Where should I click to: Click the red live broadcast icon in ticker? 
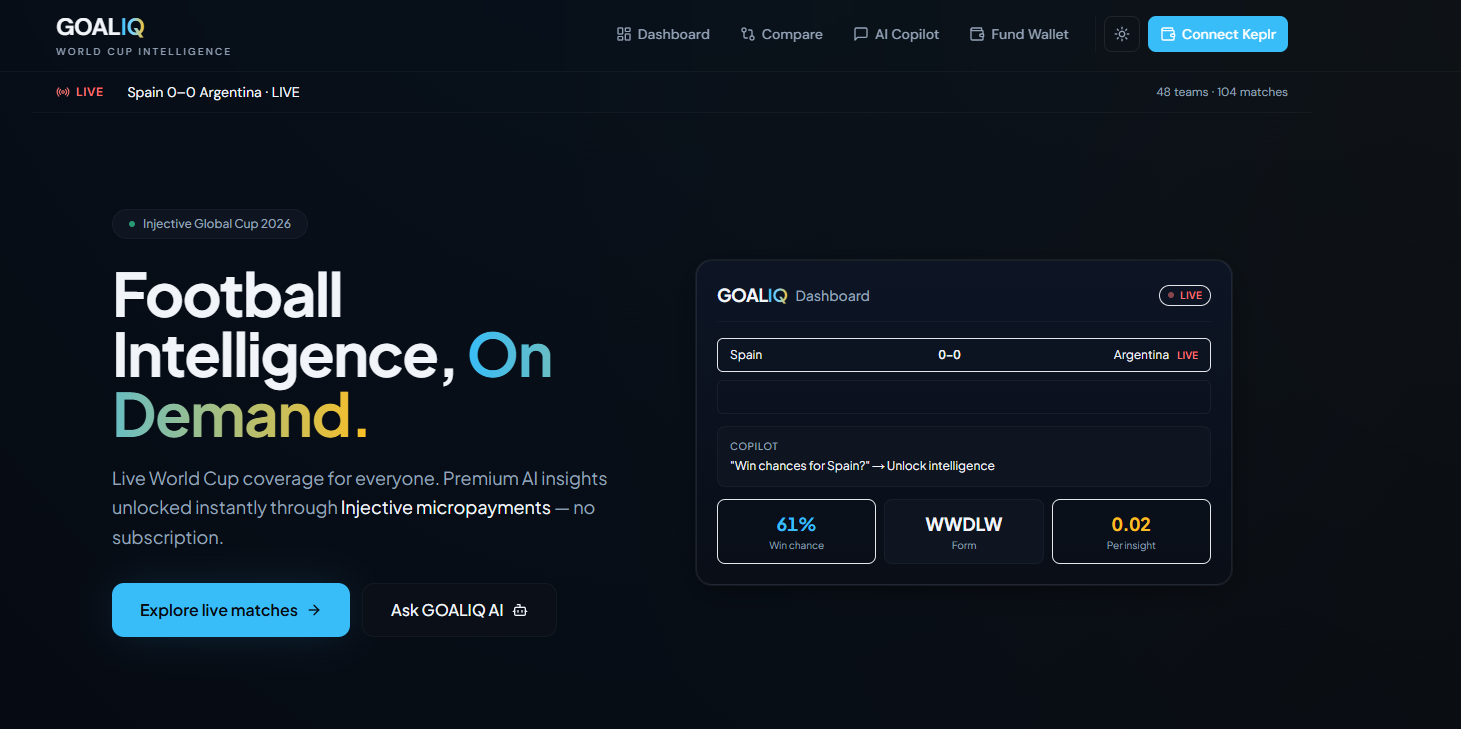tap(63, 92)
